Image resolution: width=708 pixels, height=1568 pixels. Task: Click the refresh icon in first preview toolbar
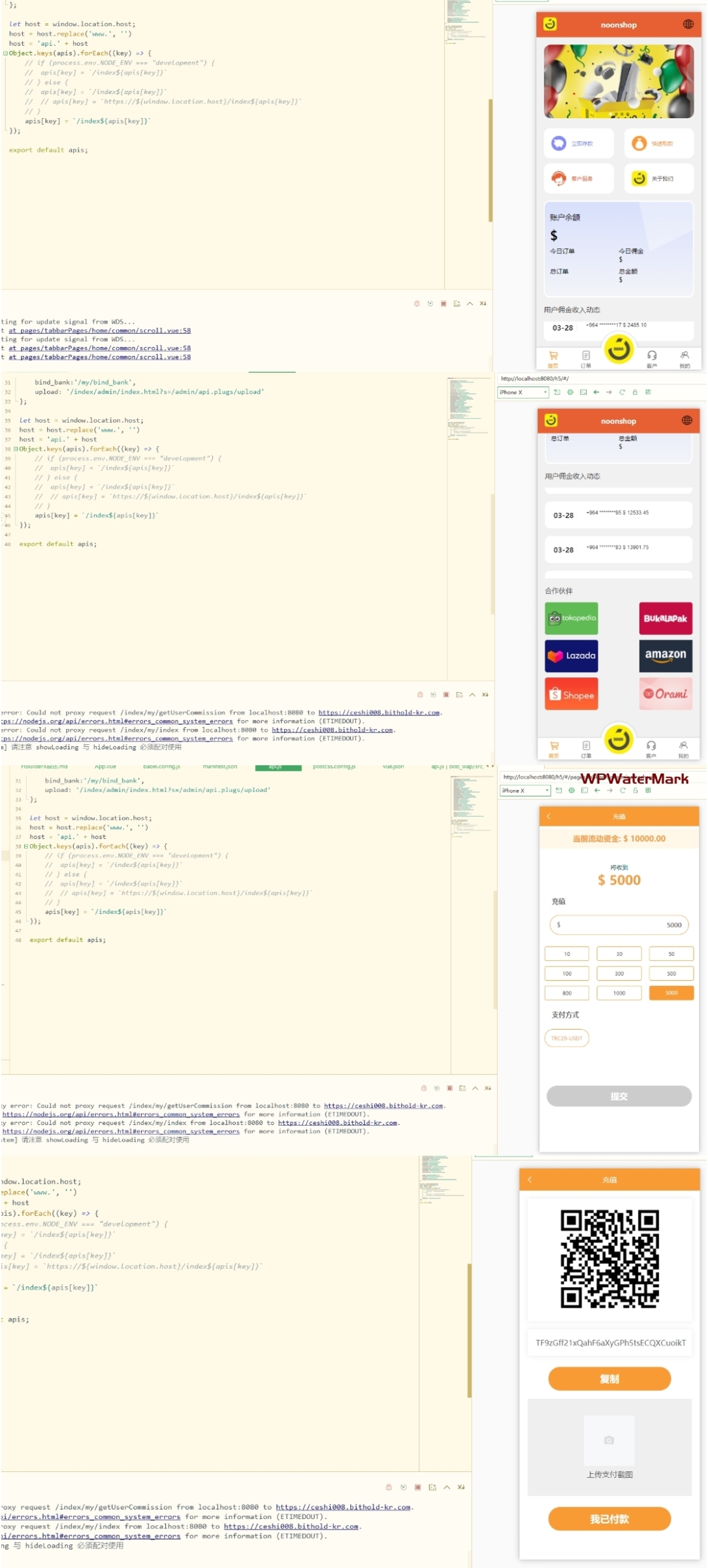(x=622, y=392)
